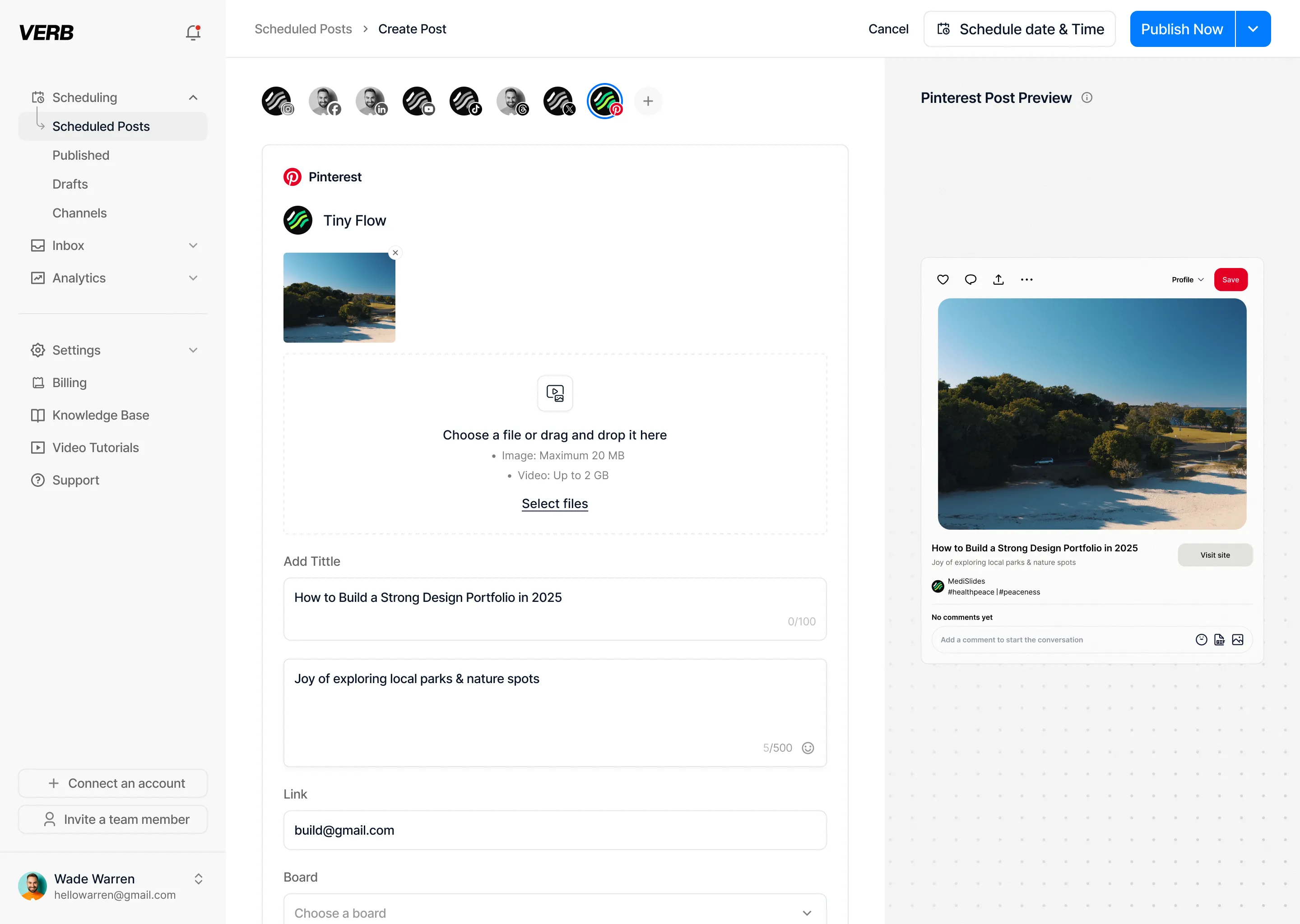Click the media upload icon in dropzone
Viewport: 1300px width, 924px height.
pyautogui.click(x=555, y=393)
